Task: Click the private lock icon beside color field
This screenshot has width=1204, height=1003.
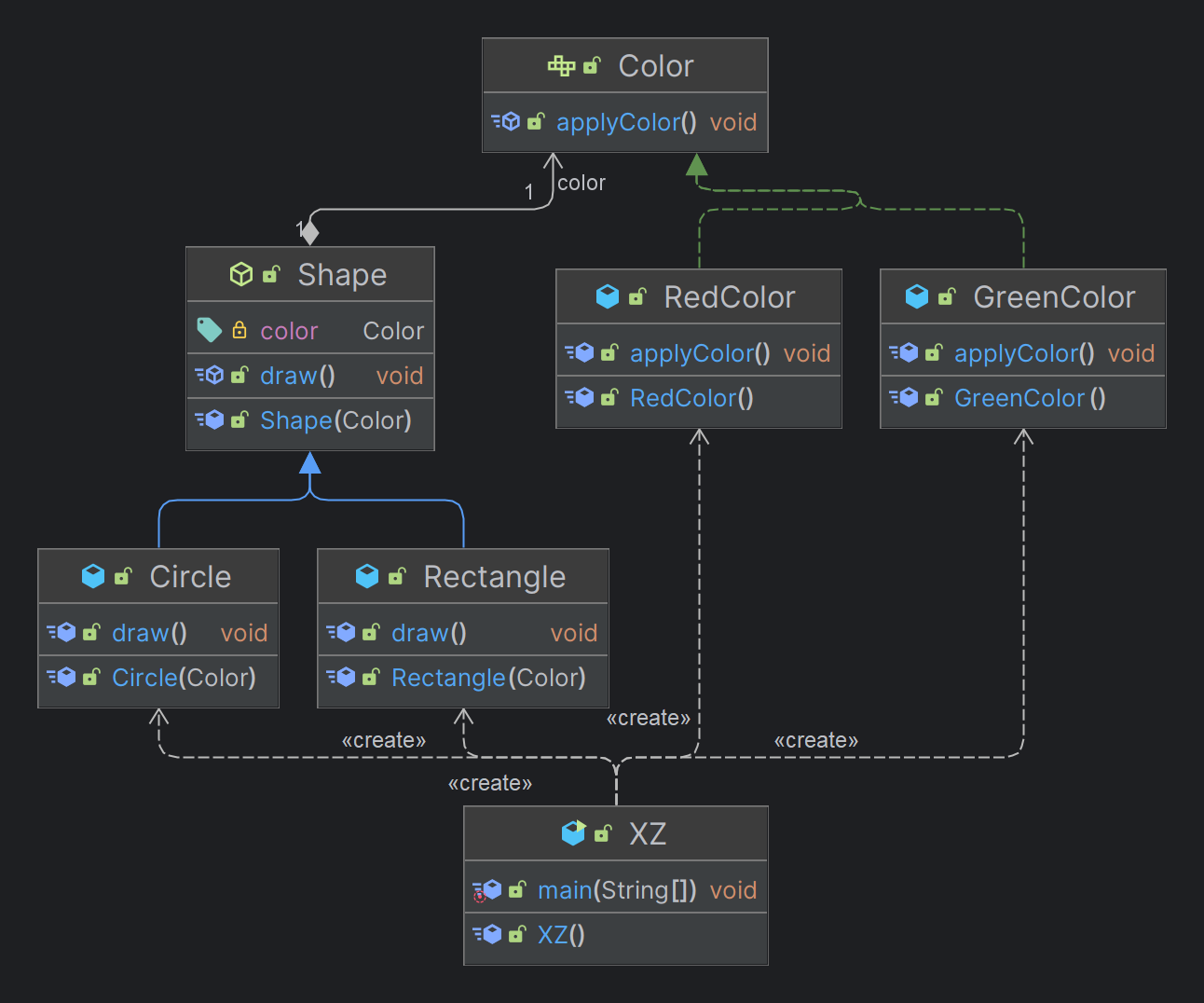Action: [239, 330]
